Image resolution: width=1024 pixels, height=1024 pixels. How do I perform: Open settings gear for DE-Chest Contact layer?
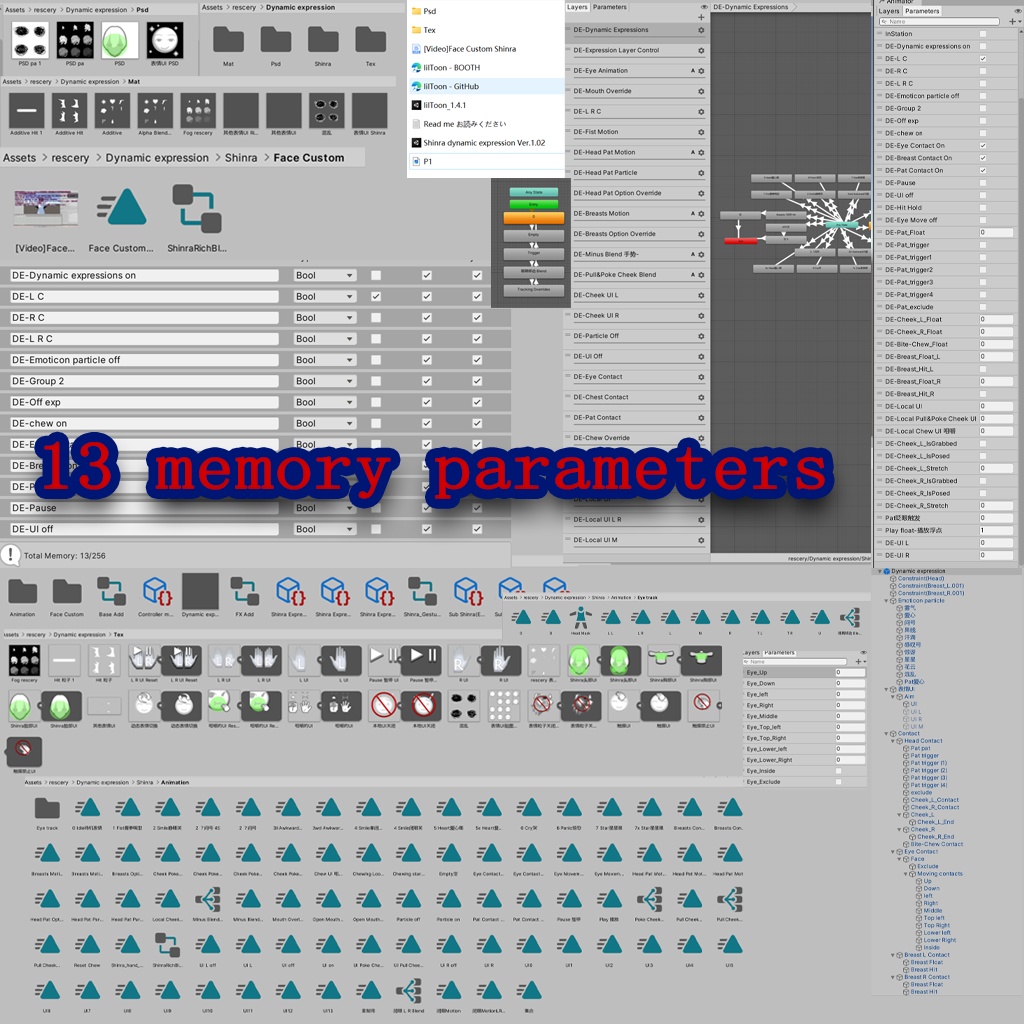pyautogui.click(x=701, y=398)
